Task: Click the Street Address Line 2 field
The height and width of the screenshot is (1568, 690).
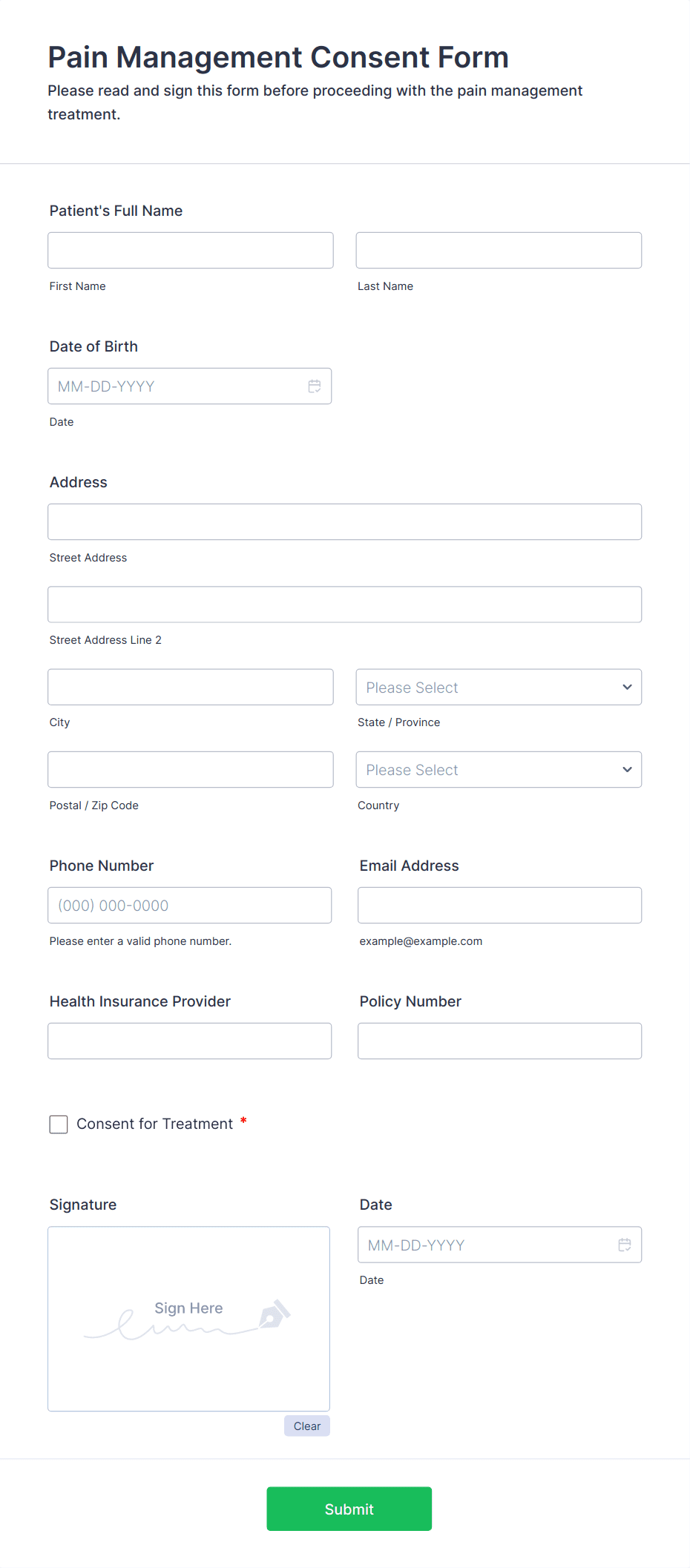Action: (344, 604)
